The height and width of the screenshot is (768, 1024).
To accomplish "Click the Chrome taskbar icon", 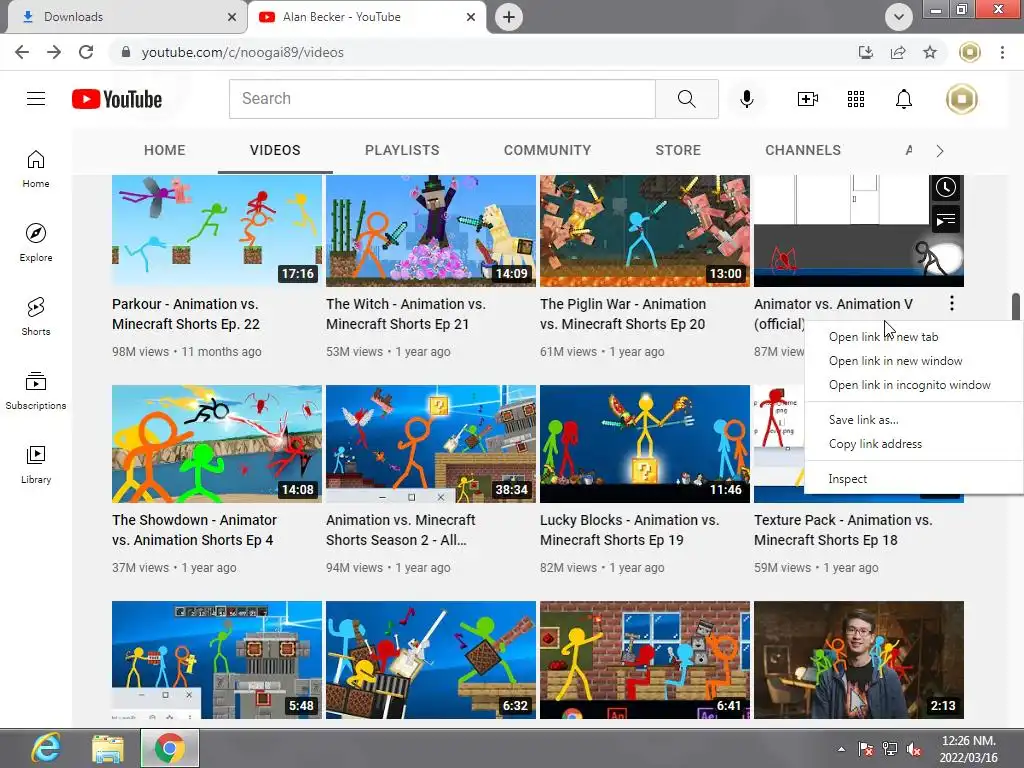I will point(170,748).
